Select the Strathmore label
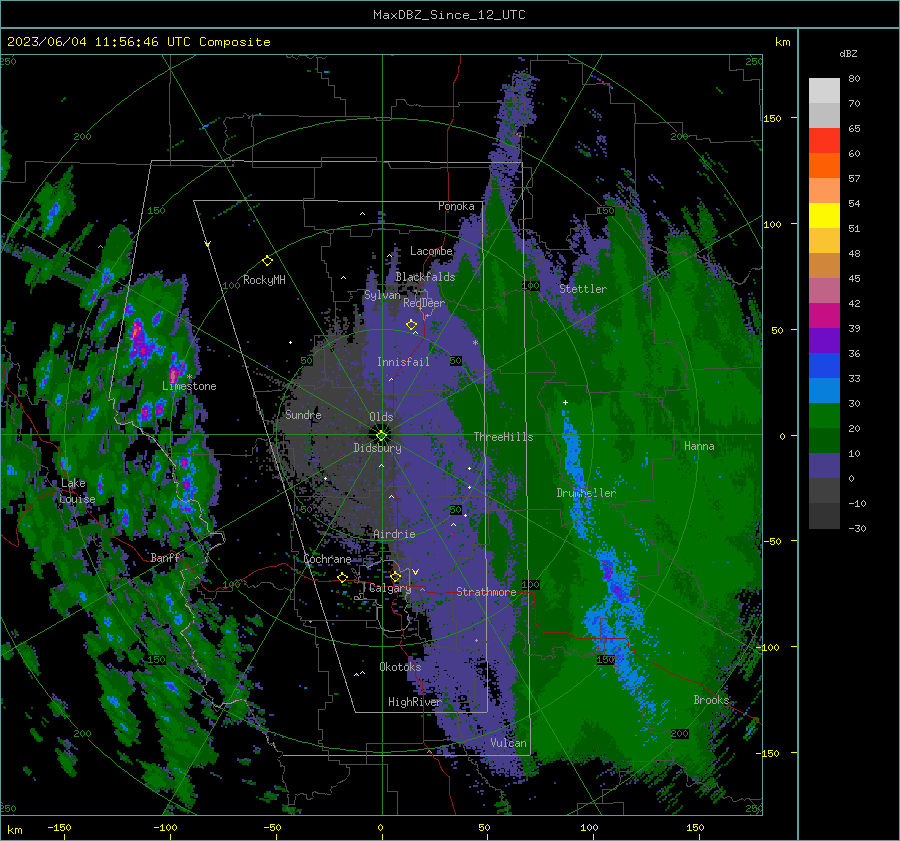 click(486, 592)
